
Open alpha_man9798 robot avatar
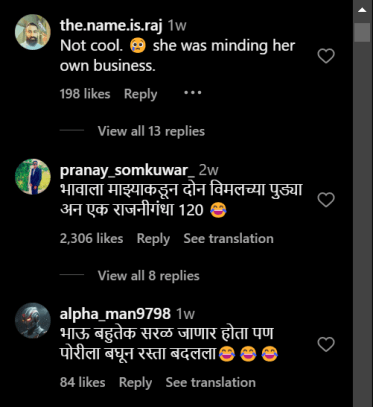33,321
